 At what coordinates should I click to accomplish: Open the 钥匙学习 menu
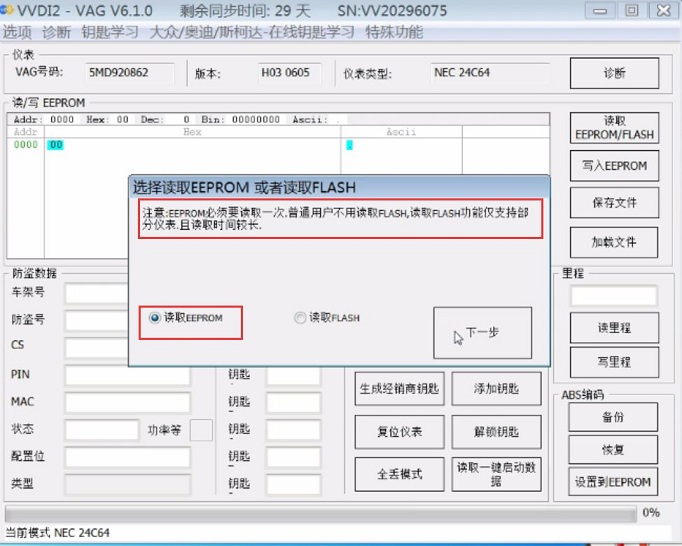click(110, 32)
